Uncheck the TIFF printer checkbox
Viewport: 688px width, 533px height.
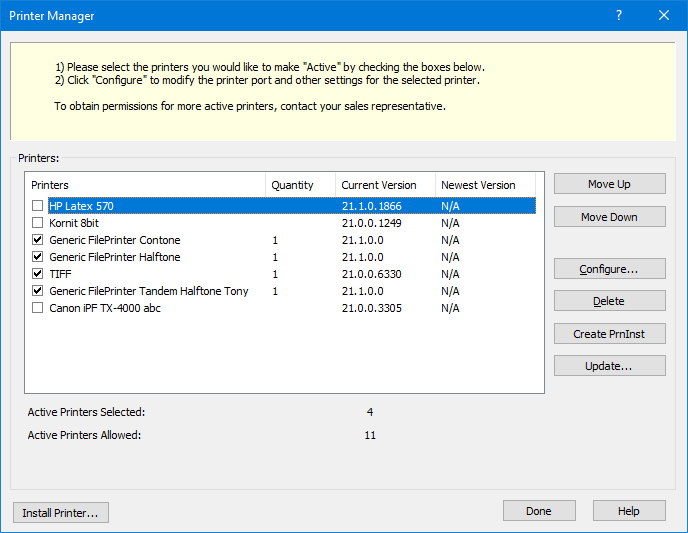click(x=38, y=274)
